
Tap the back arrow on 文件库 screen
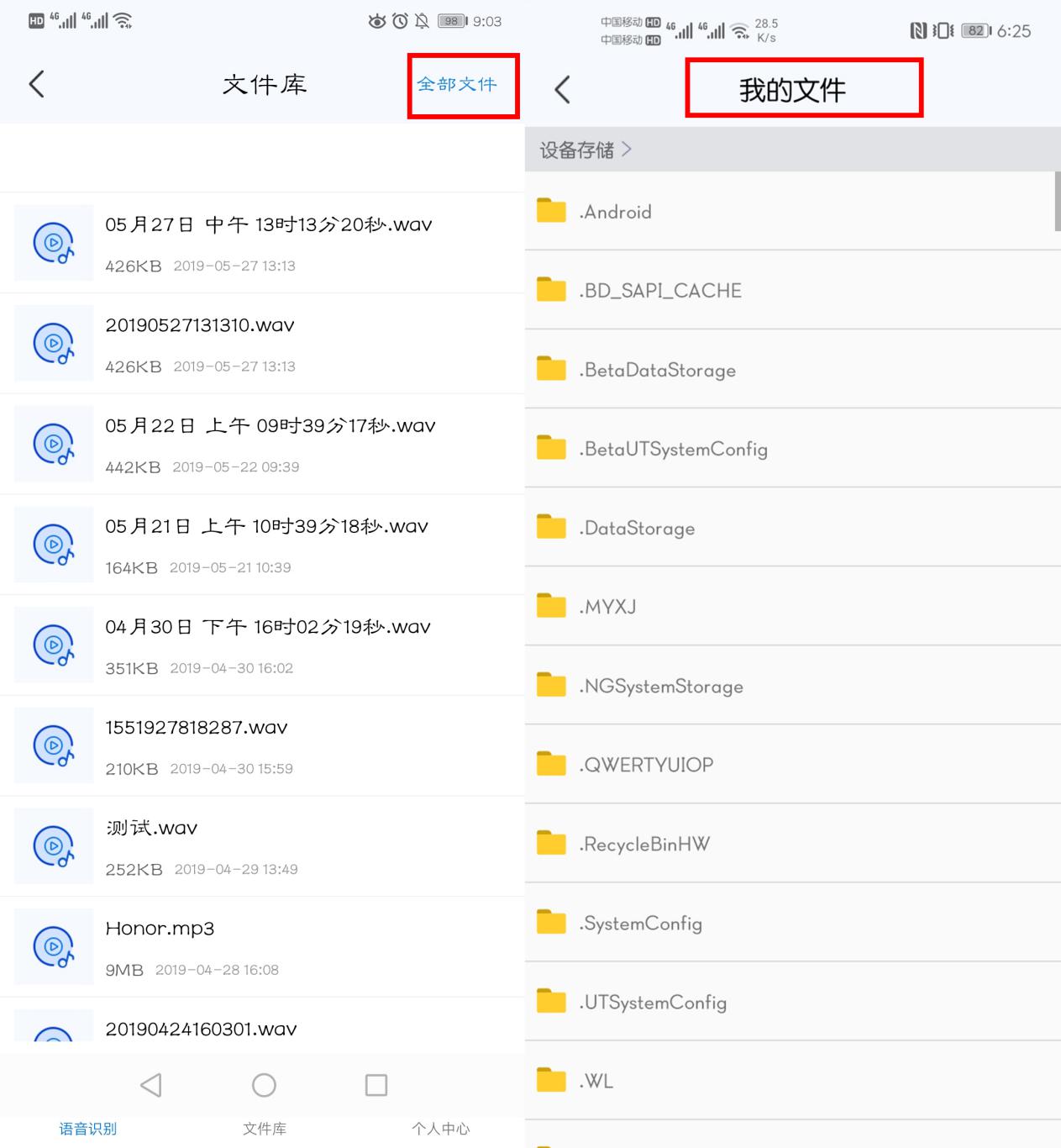(35, 84)
